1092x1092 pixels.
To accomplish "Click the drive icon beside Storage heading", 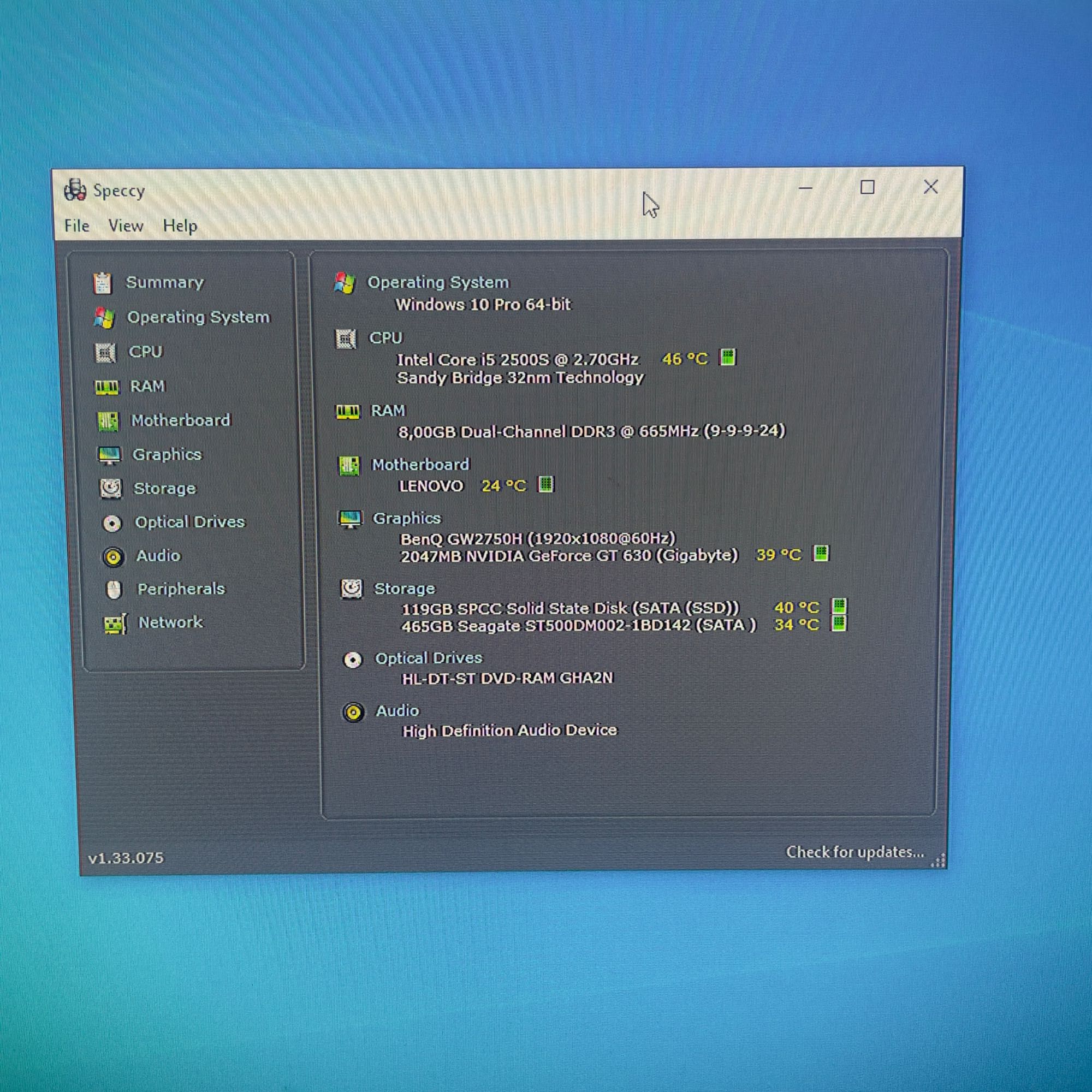I will pos(352,589).
